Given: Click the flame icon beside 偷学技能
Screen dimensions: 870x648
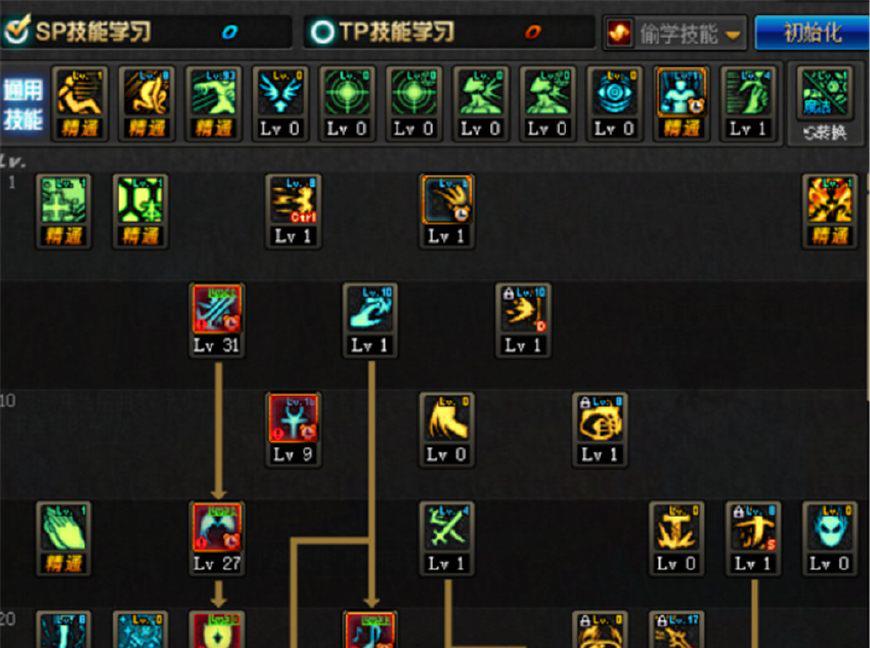Looking at the screenshot, I should pos(619,33).
